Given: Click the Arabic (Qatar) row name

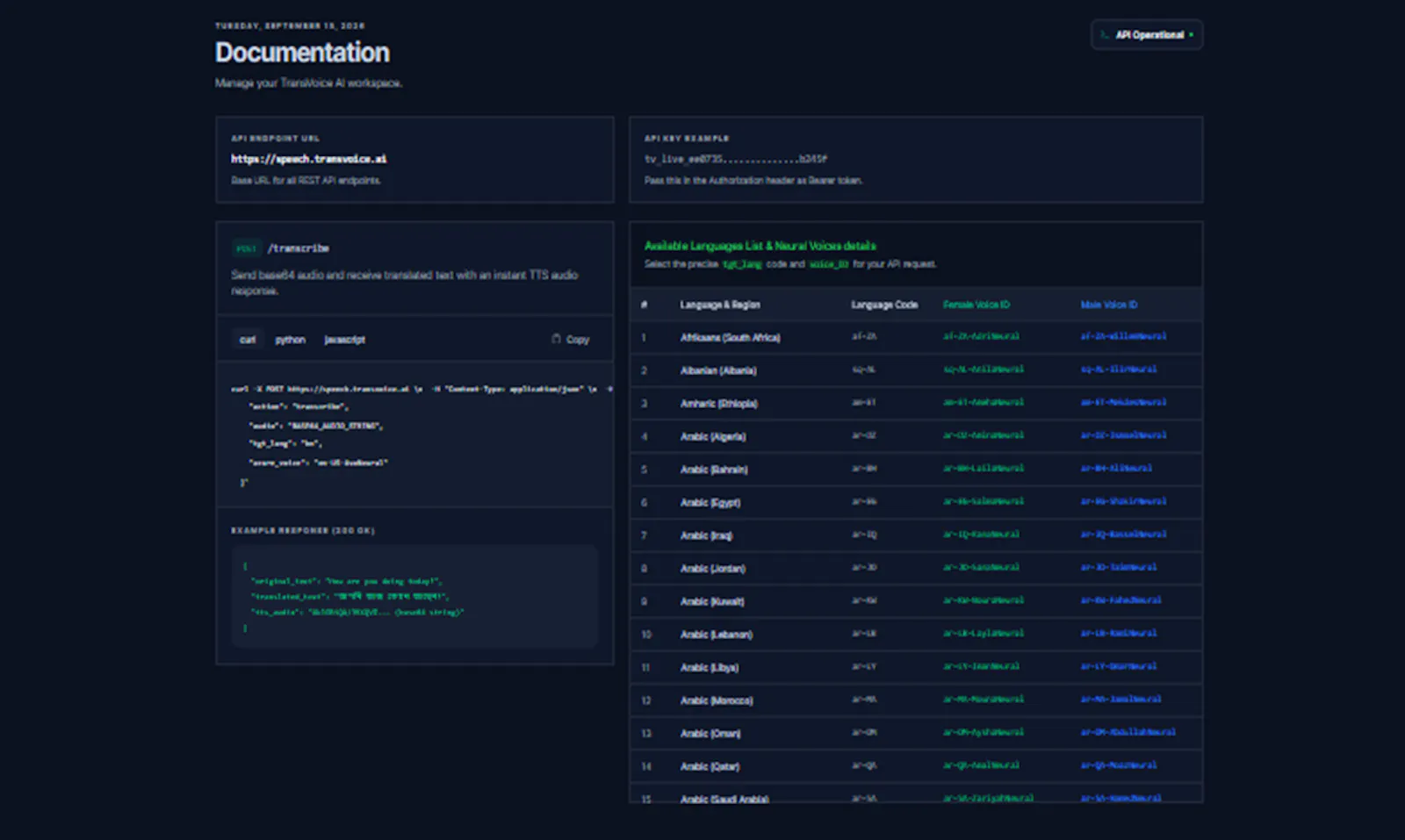Looking at the screenshot, I should click(x=710, y=767).
